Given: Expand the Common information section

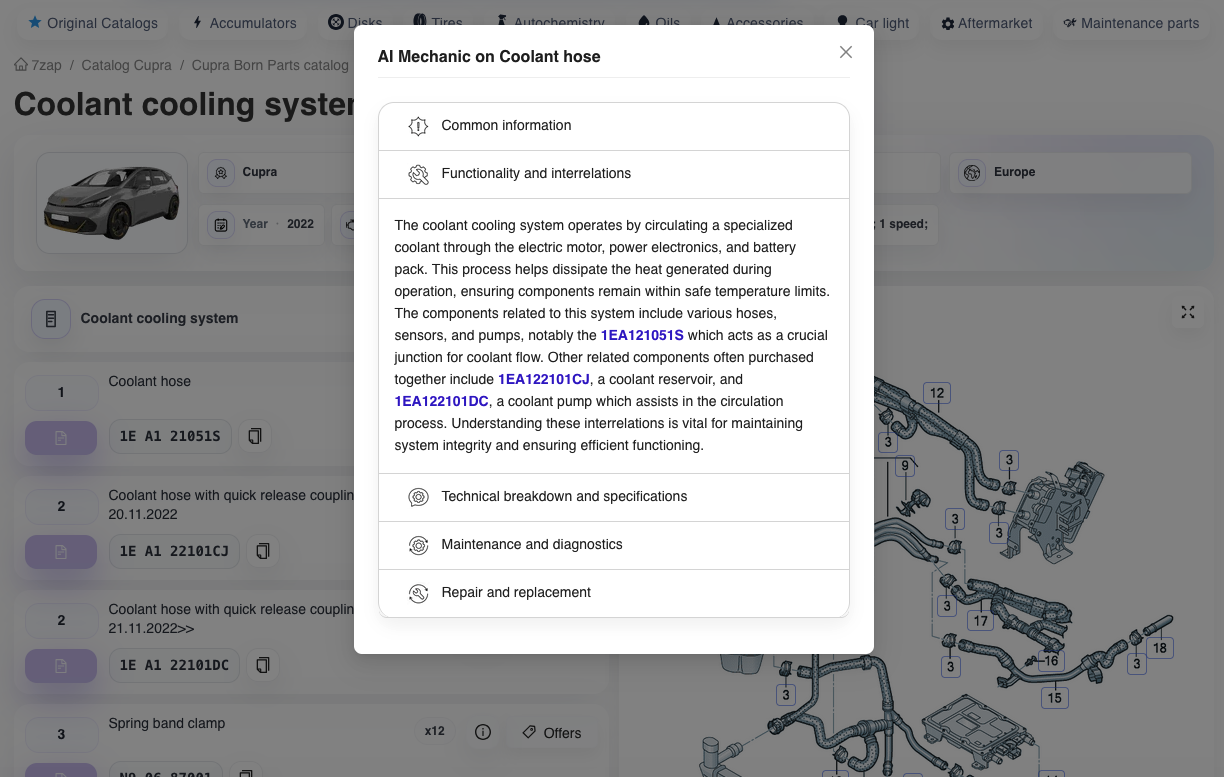Looking at the screenshot, I should pyautogui.click(x=614, y=126).
